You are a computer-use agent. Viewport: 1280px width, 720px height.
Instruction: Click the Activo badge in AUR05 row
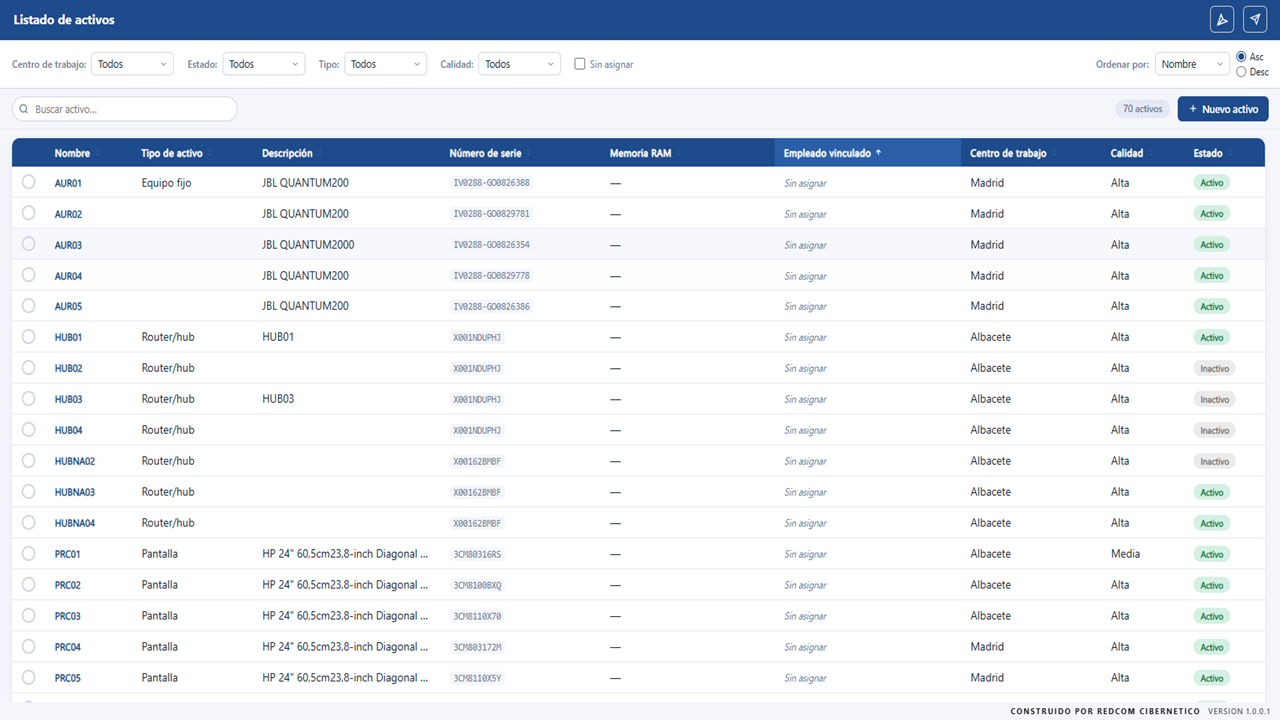point(1211,306)
